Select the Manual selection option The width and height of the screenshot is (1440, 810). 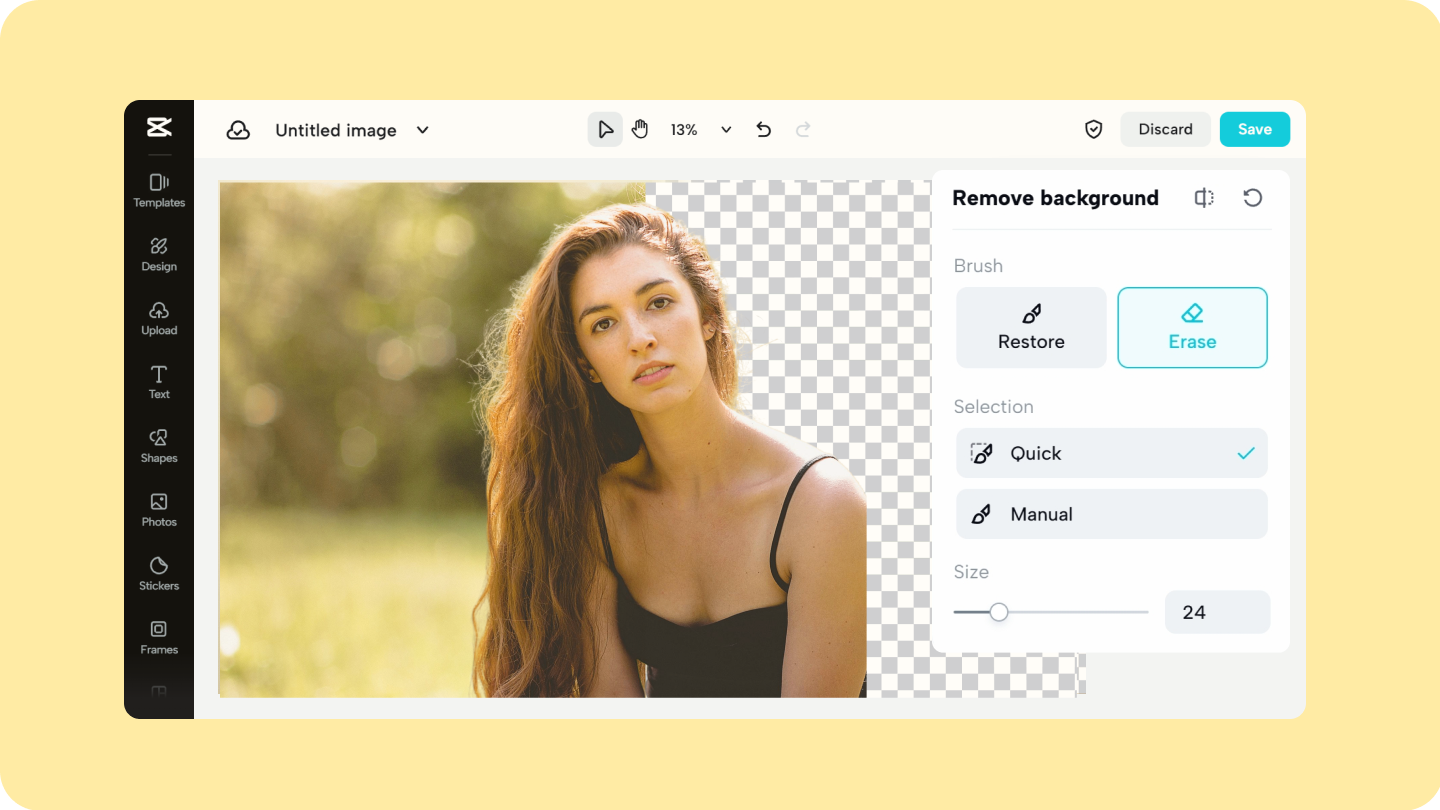(1112, 514)
